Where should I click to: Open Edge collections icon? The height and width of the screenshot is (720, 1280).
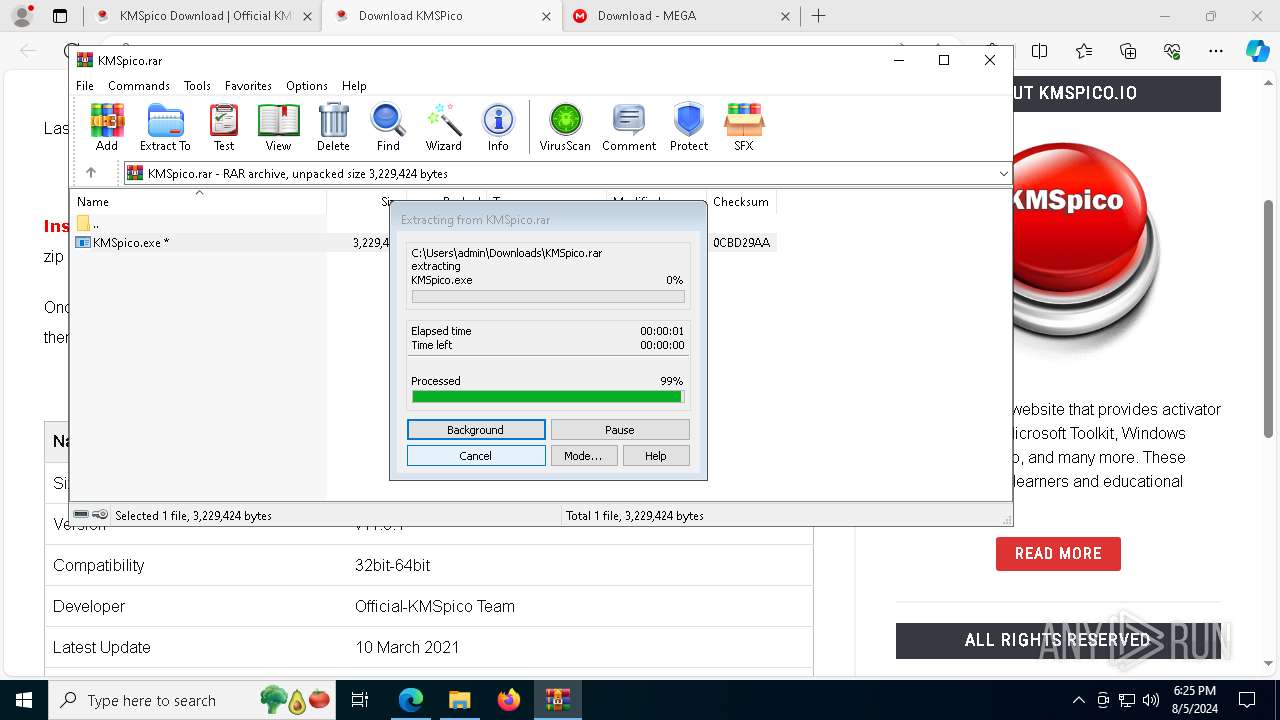click(1128, 51)
